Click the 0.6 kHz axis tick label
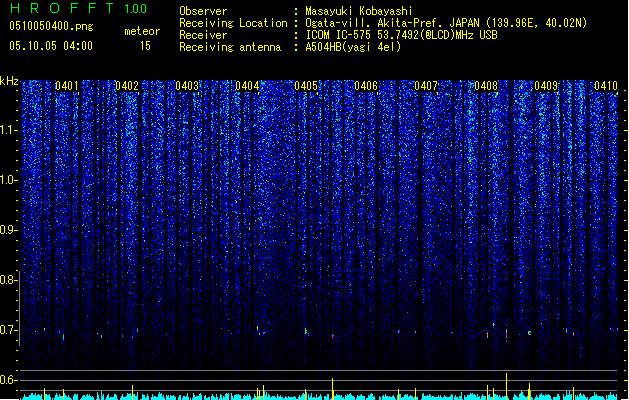The height and width of the screenshot is (400, 629). [8, 380]
